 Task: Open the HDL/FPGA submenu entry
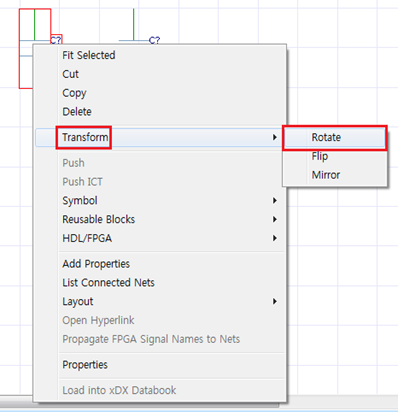[159, 238]
